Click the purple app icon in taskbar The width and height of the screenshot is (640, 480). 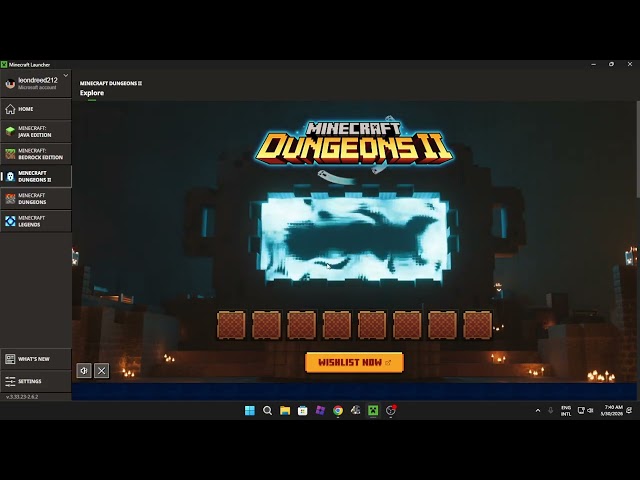coord(320,410)
